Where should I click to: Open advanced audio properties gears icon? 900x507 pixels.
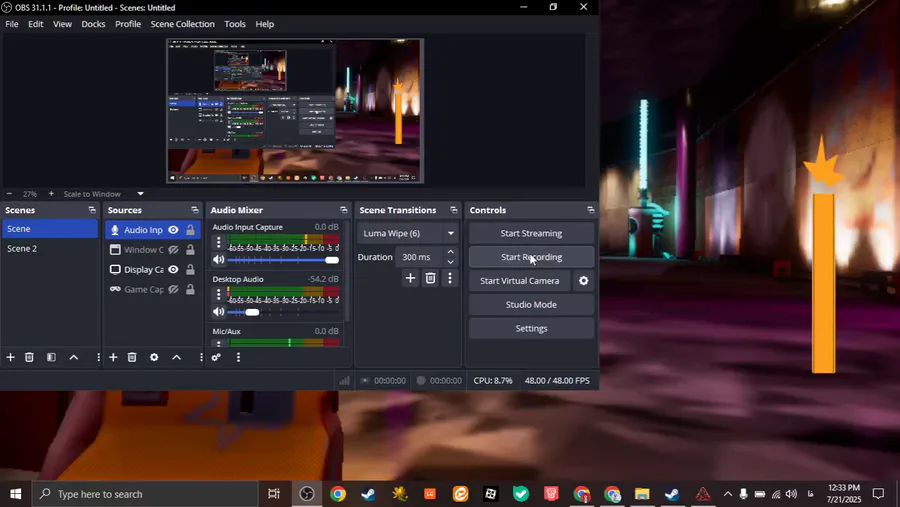216,357
